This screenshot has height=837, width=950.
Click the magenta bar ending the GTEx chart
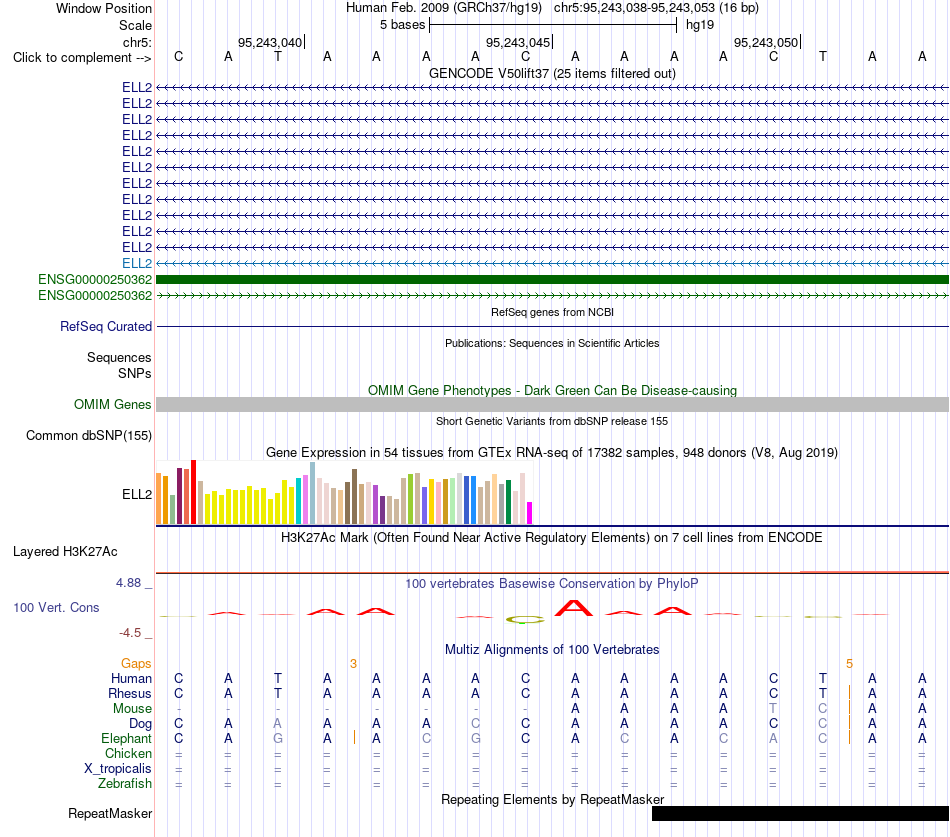pos(530,513)
